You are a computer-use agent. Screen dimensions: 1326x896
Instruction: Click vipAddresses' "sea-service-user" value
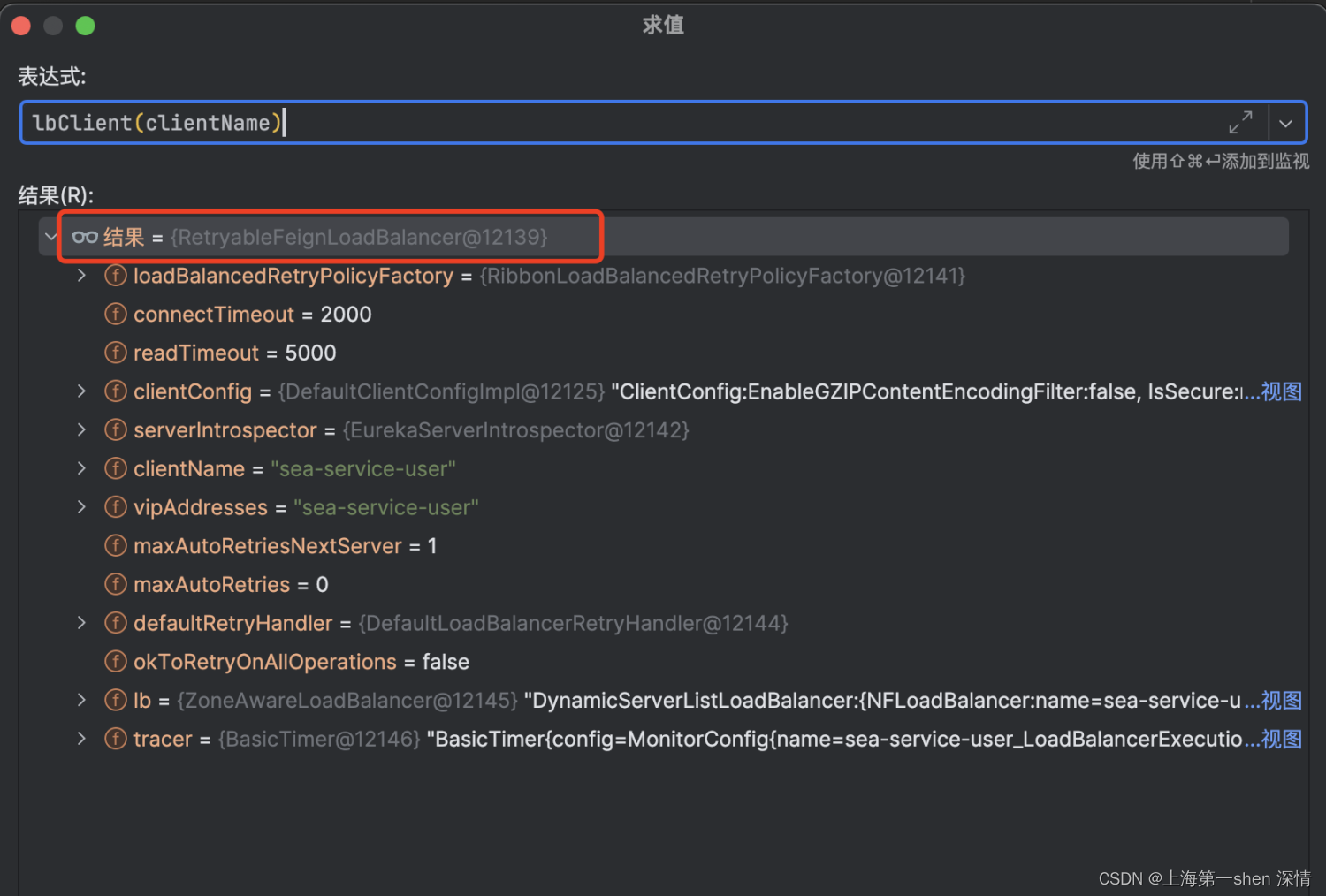[386, 507]
